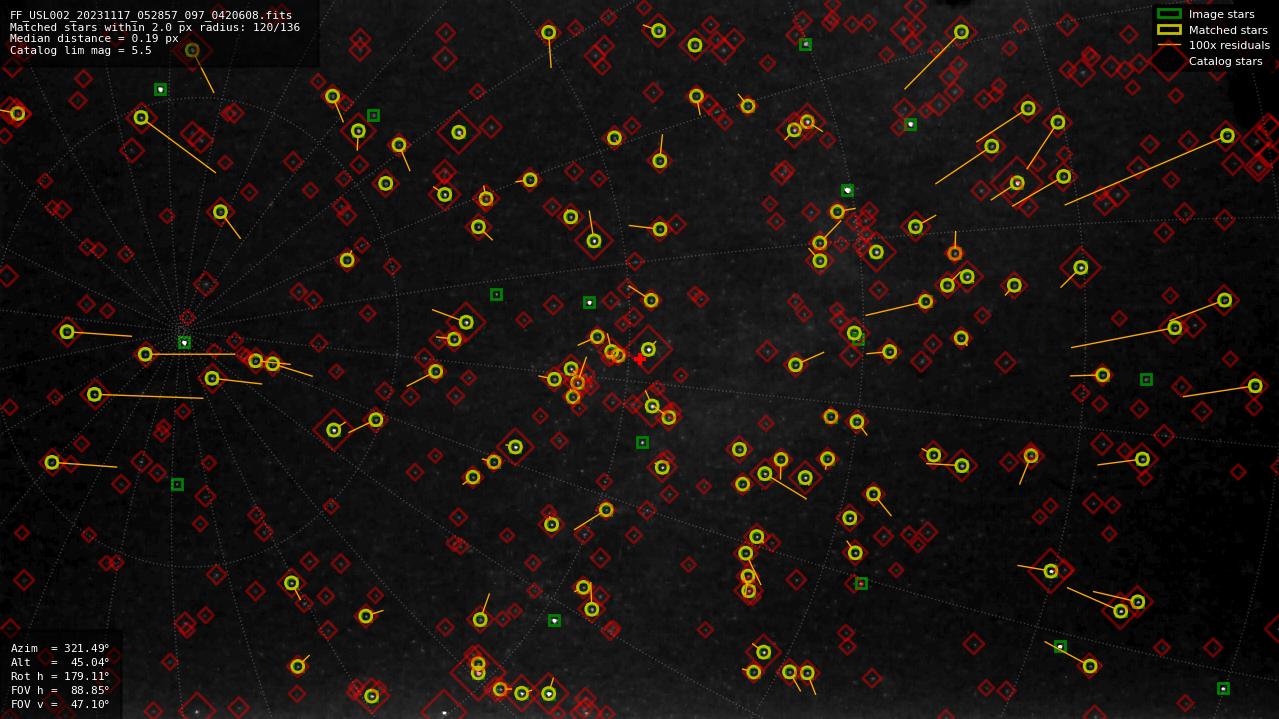Click the orange '100x residuals' legend line
Screen dimensions: 1279x719
[1169, 45]
